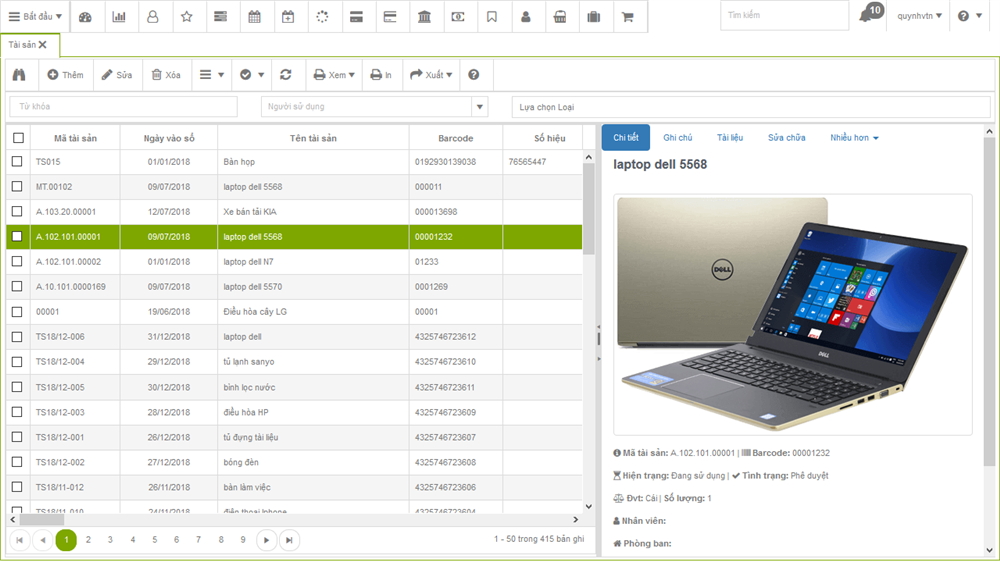
Task: Open the Bắt đầu start menu dropdown
Action: tap(35, 17)
